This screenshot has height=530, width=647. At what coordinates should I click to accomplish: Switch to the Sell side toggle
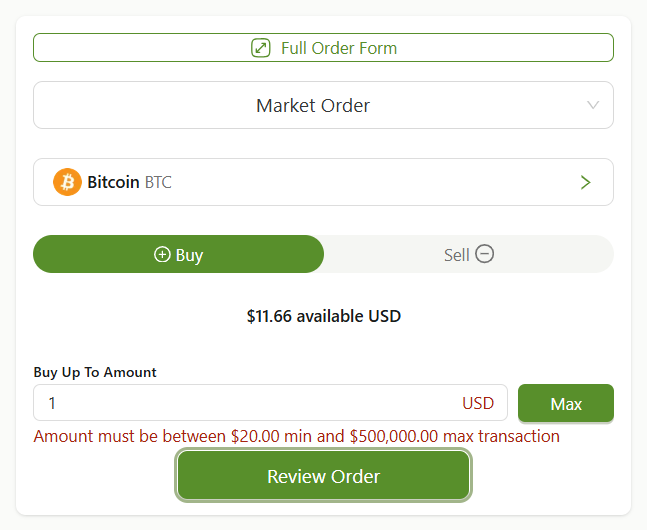469,254
